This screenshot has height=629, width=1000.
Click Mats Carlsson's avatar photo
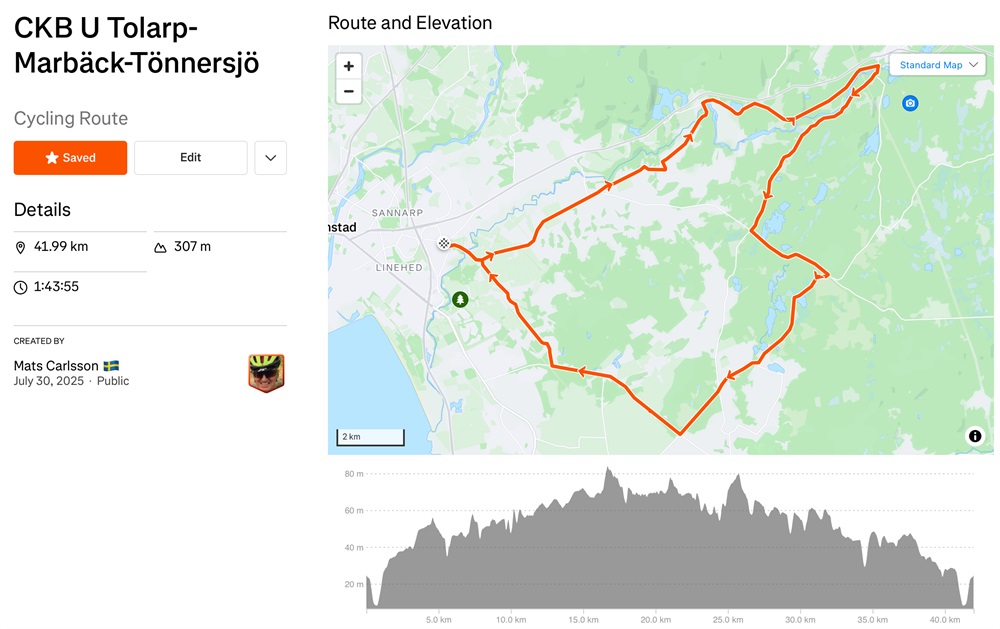coord(266,373)
